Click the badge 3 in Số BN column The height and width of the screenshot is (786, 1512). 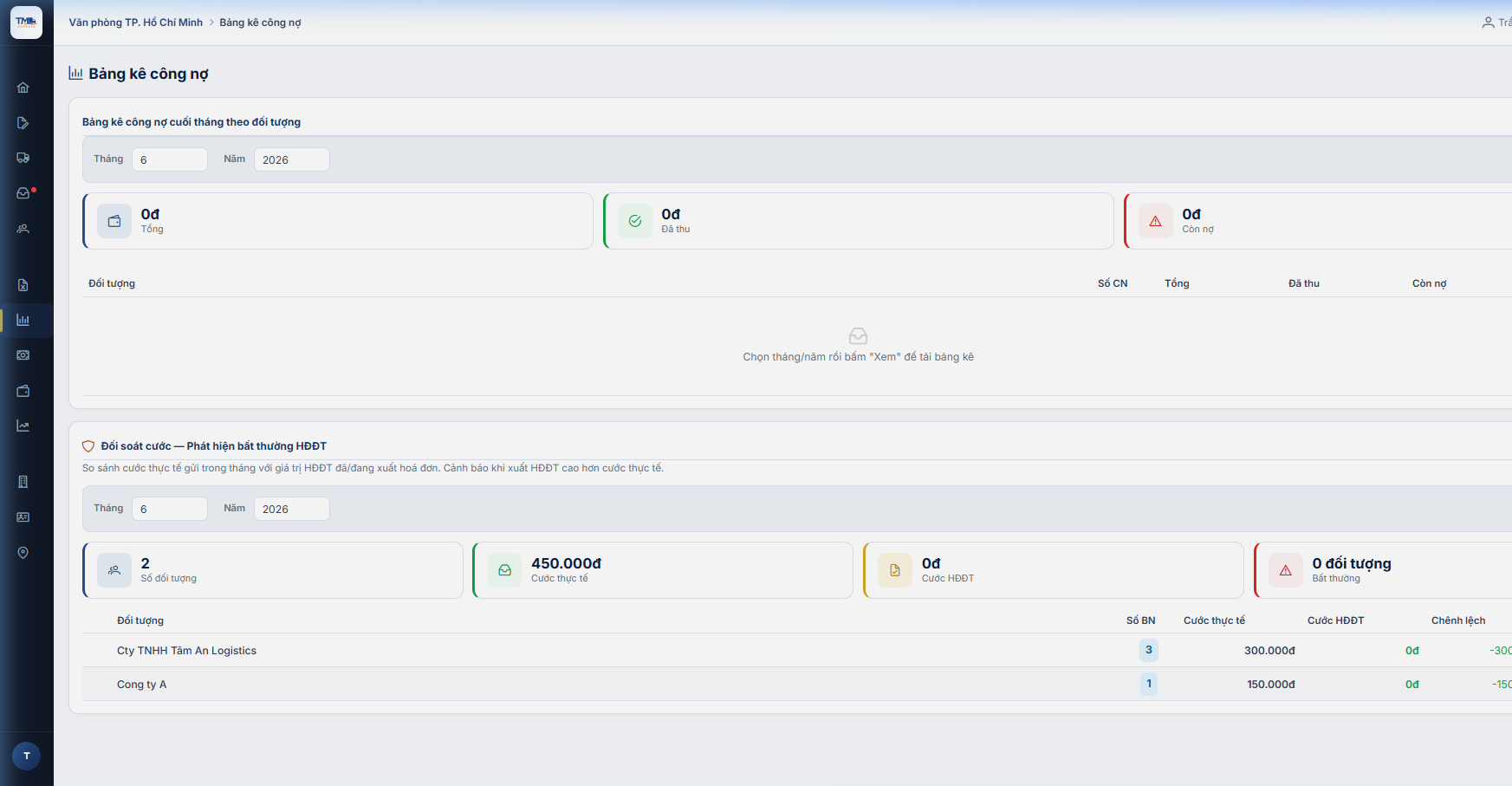coord(1149,650)
